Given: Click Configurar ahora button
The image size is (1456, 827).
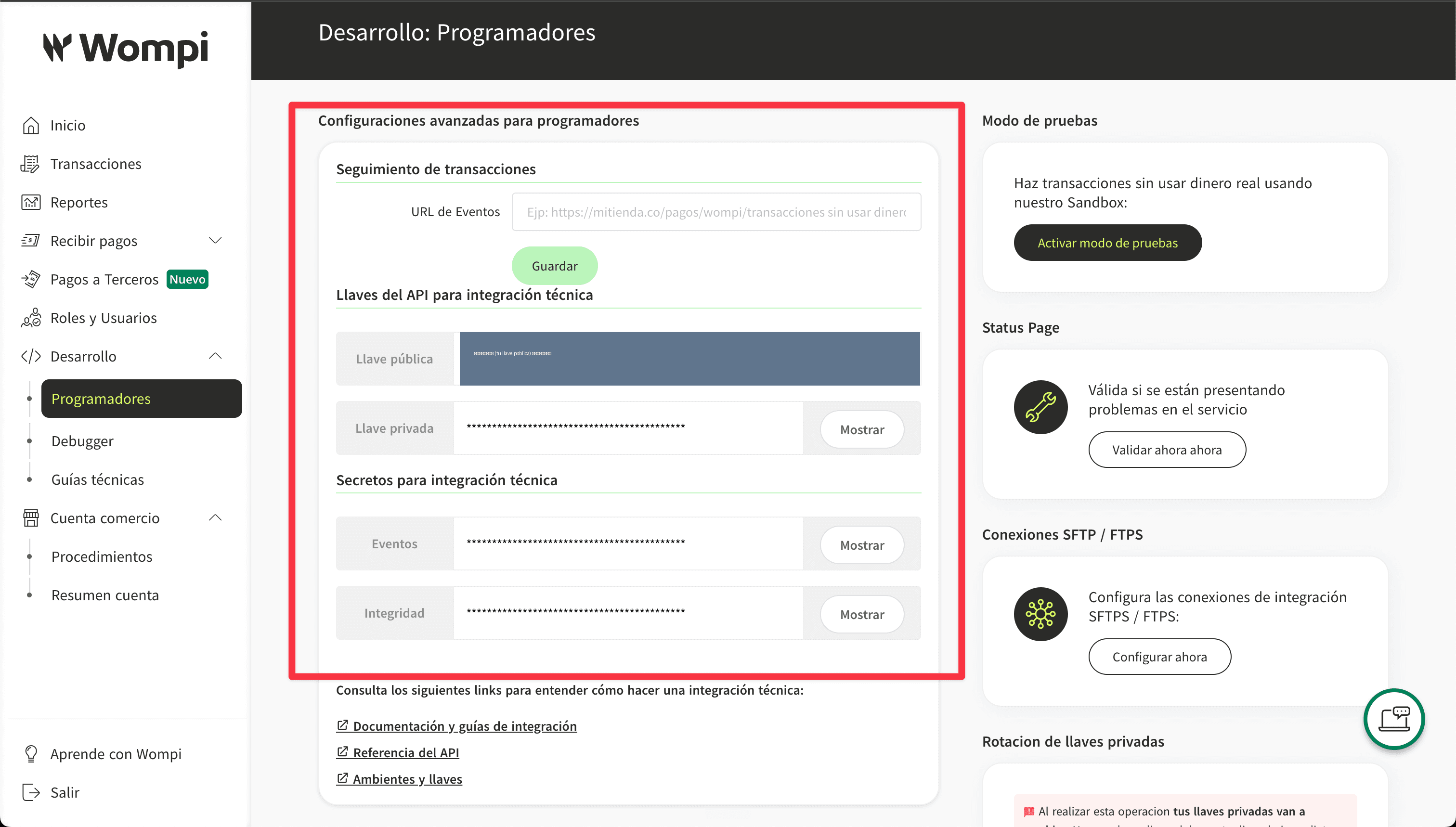Looking at the screenshot, I should pos(1159,657).
